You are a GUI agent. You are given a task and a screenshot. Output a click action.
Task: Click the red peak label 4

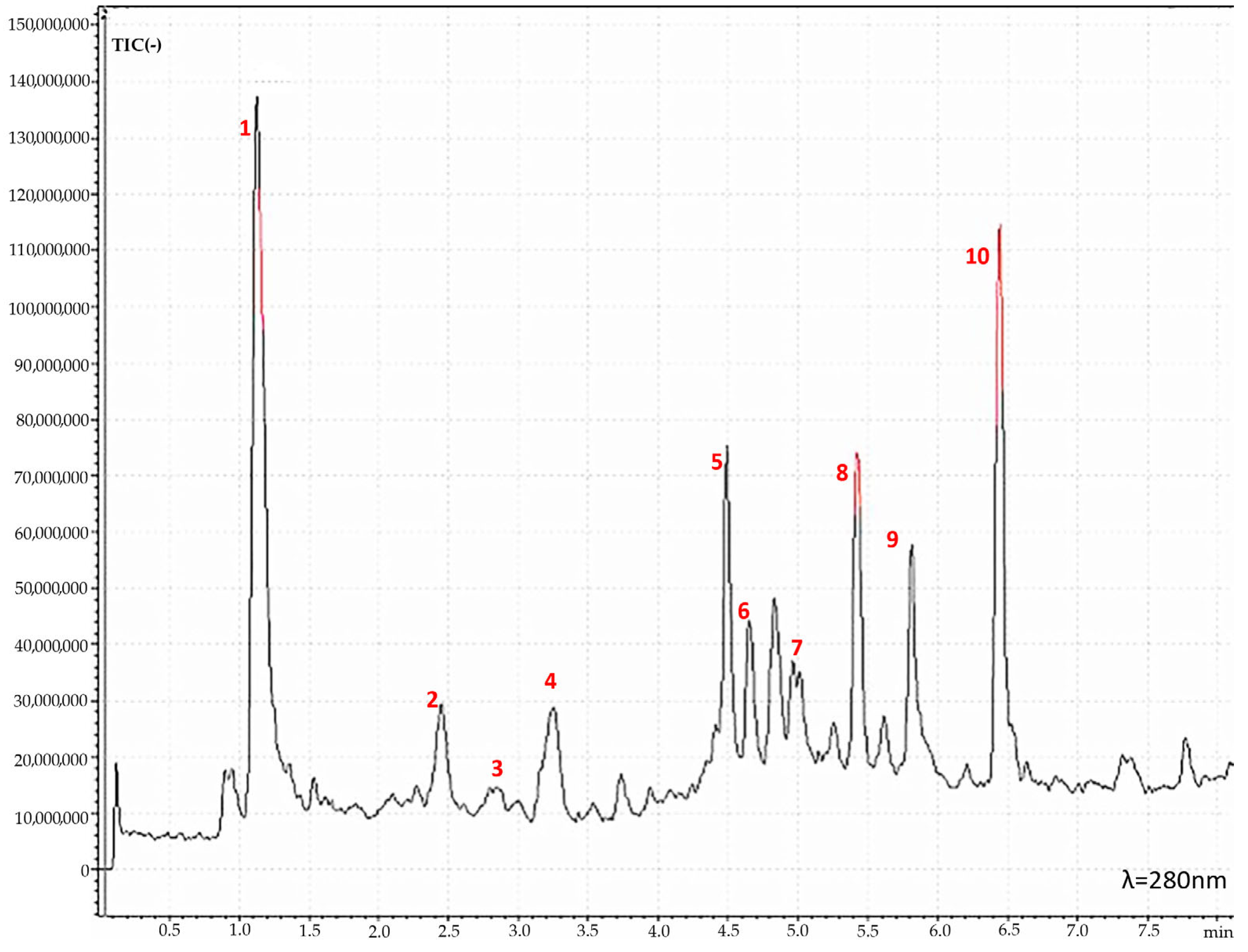[550, 681]
